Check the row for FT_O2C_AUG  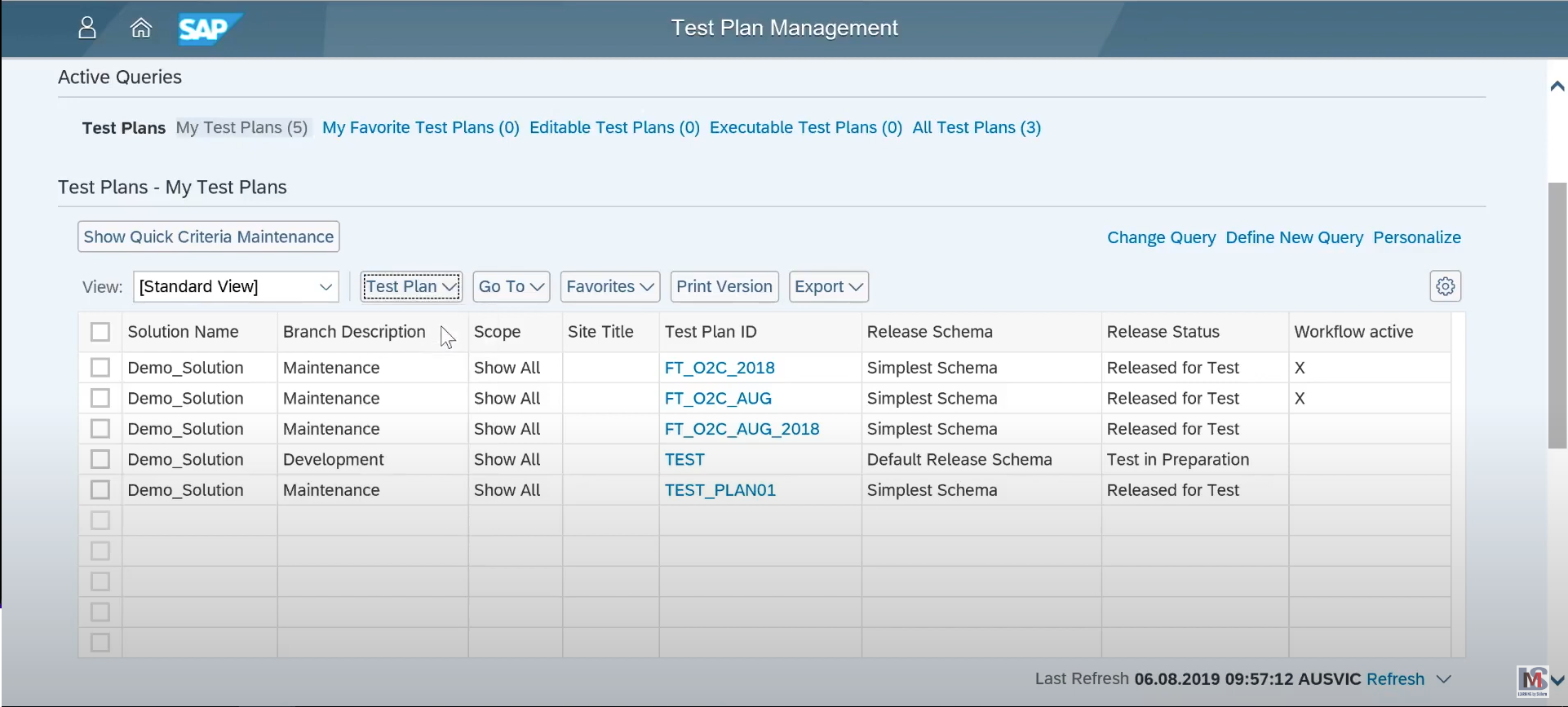pyautogui.click(x=100, y=398)
